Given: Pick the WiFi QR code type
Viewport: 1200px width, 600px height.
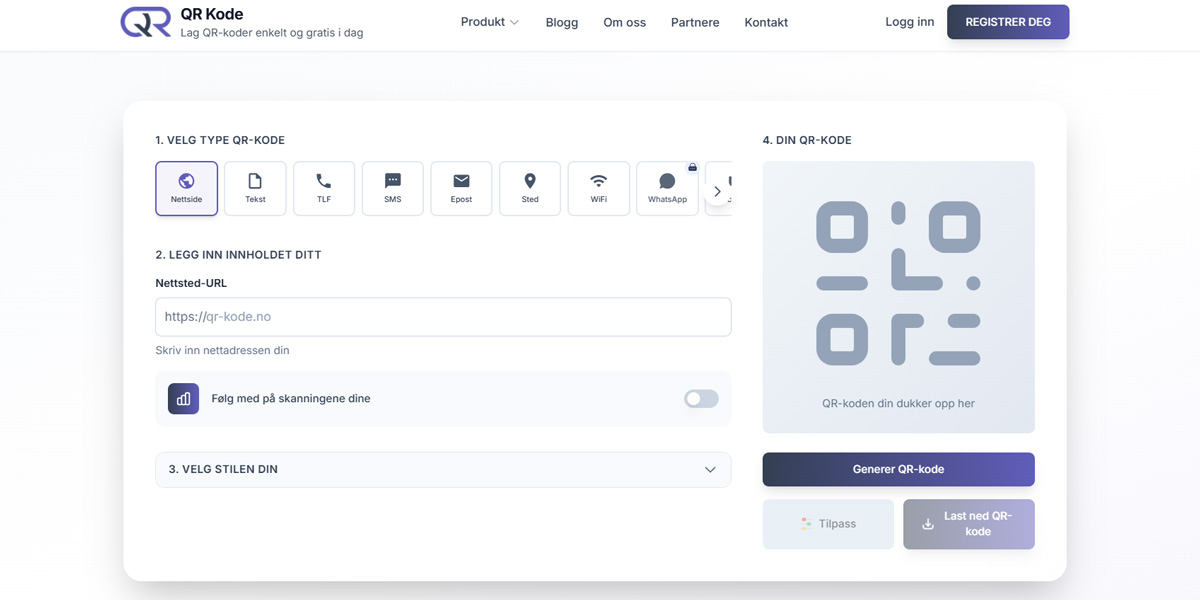Looking at the screenshot, I should 598,188.
